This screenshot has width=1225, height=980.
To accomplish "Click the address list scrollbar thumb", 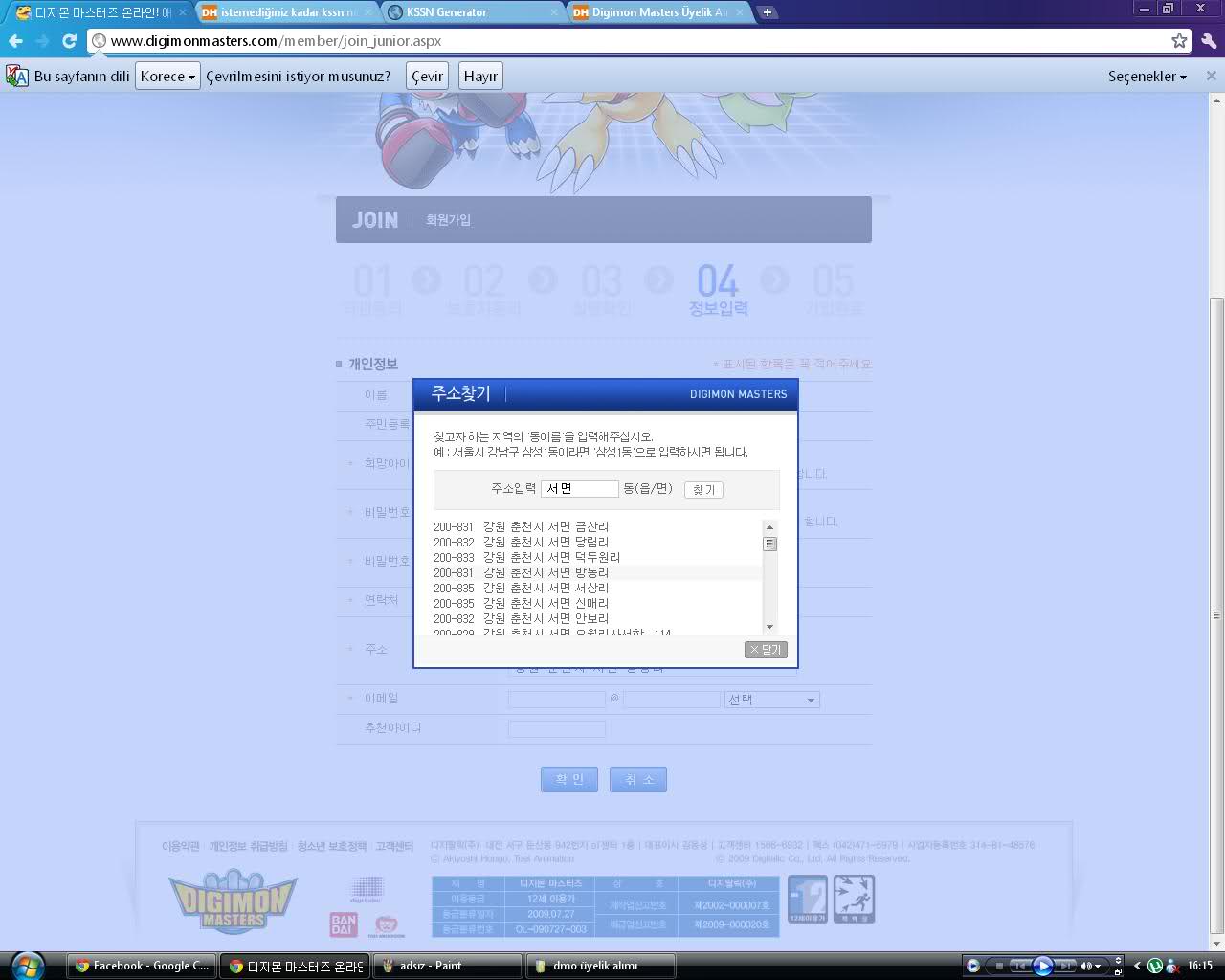I will click(x=769, y=544).
